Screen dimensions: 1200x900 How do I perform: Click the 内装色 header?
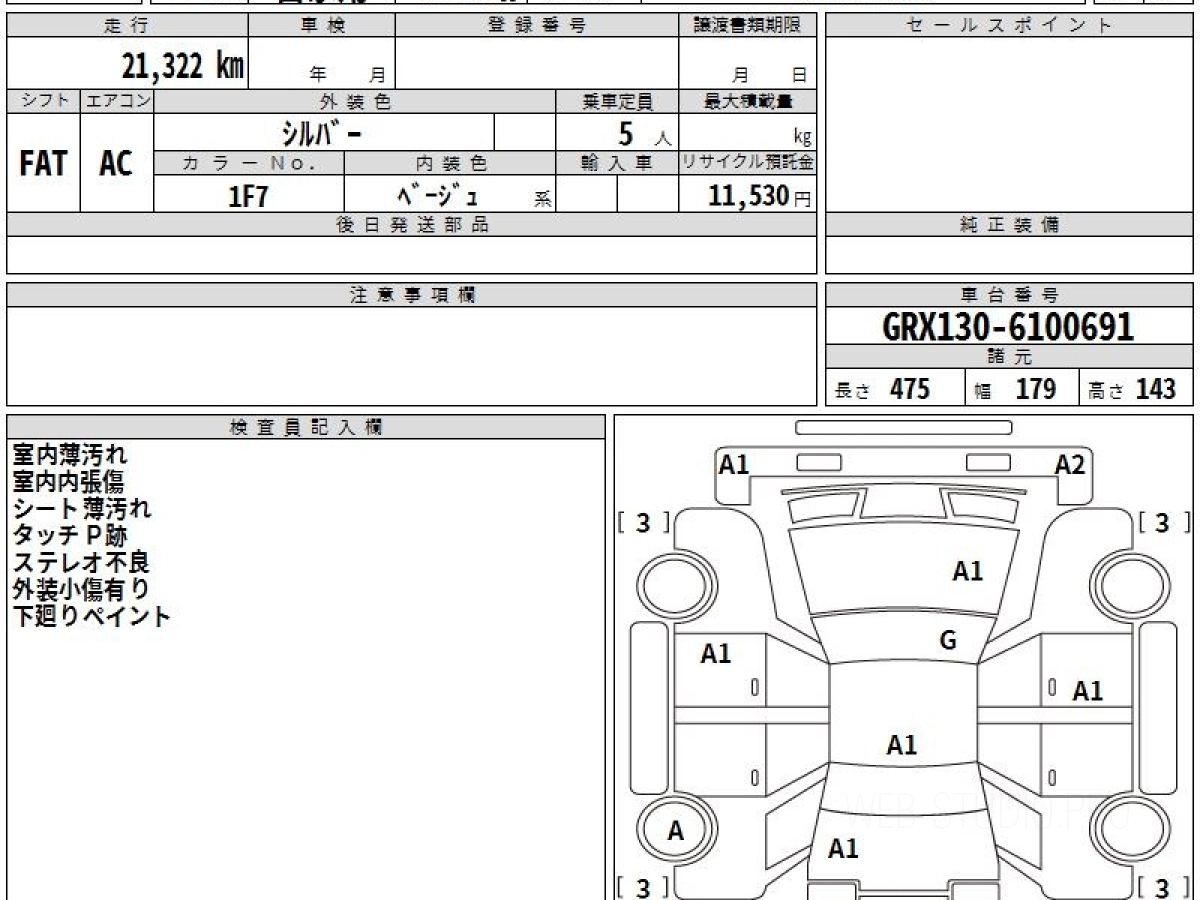[450, 163]
